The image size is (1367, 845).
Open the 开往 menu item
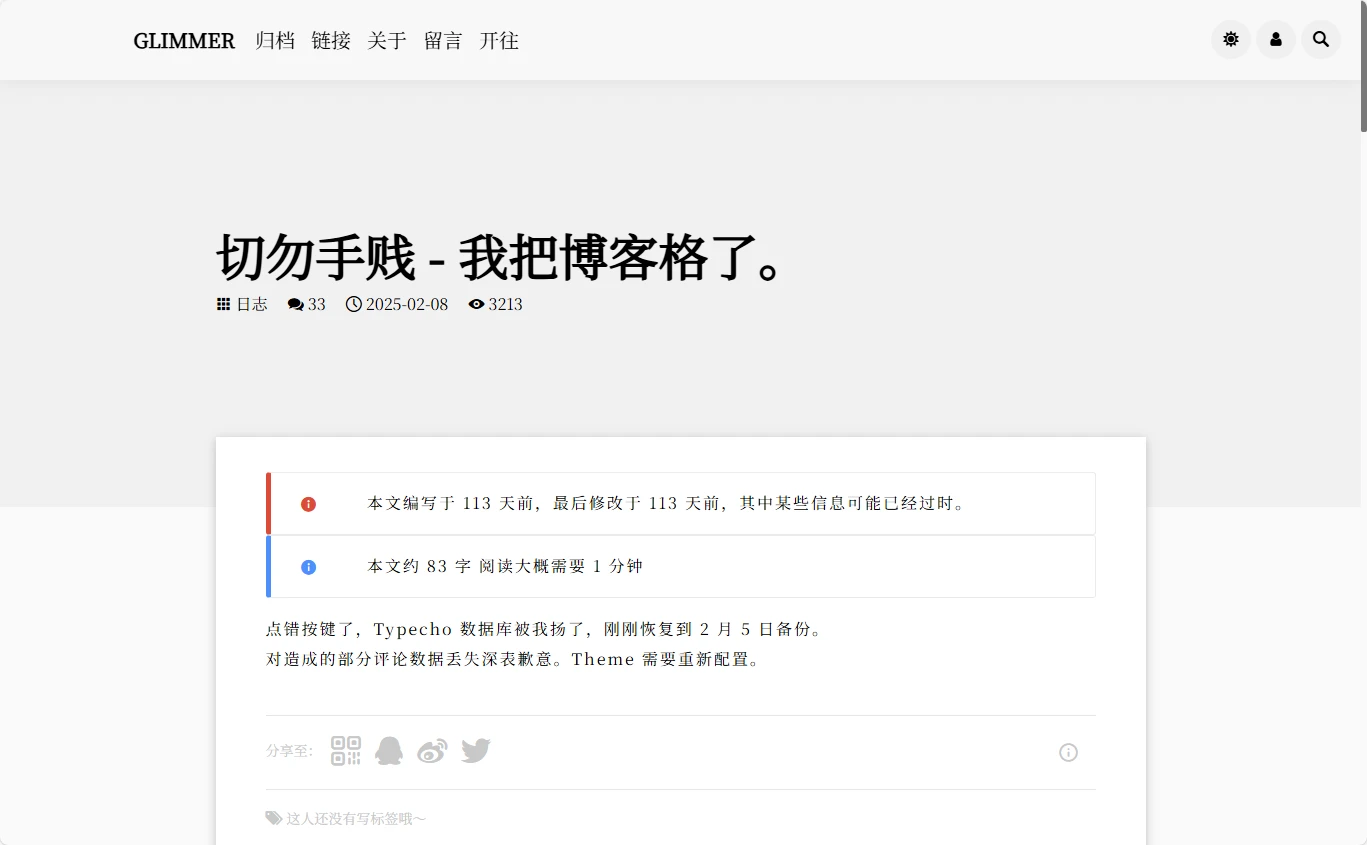[x=499, y=41]
